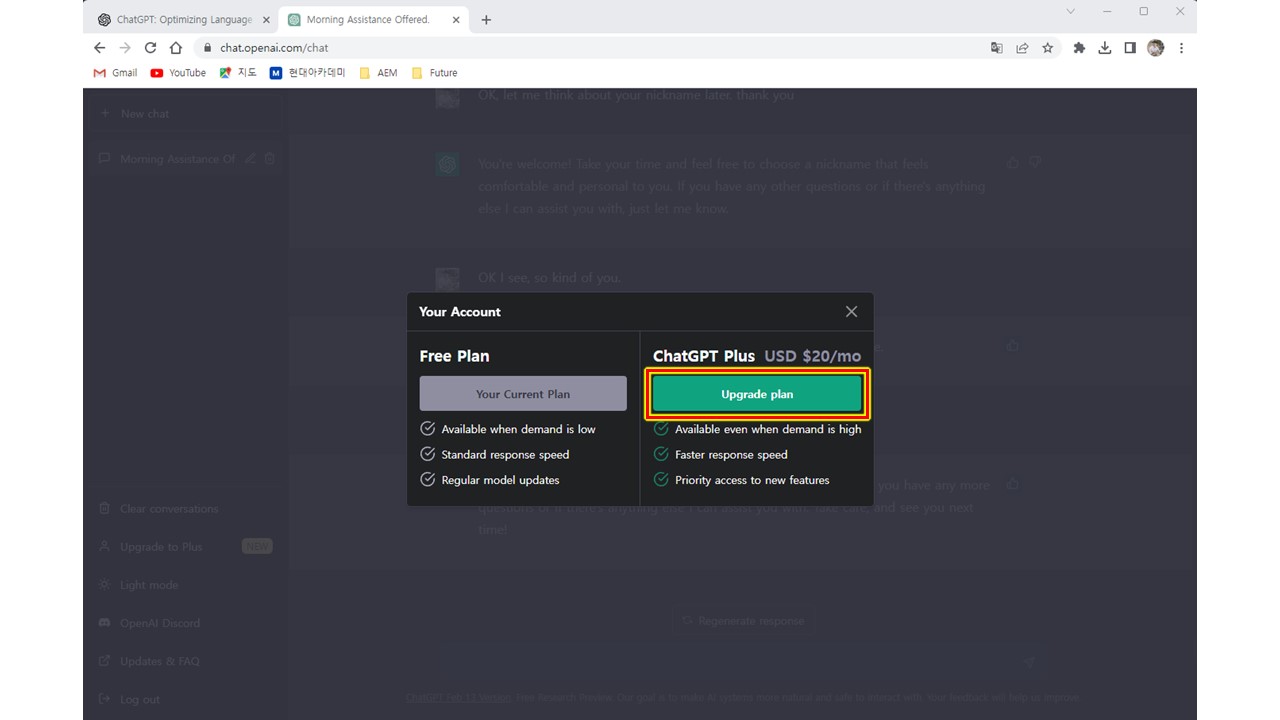Viewport: 1280px width, 720px height.
Task: Click the Regenerate response button
Action: pyautogui.click(x=742, y=621)
